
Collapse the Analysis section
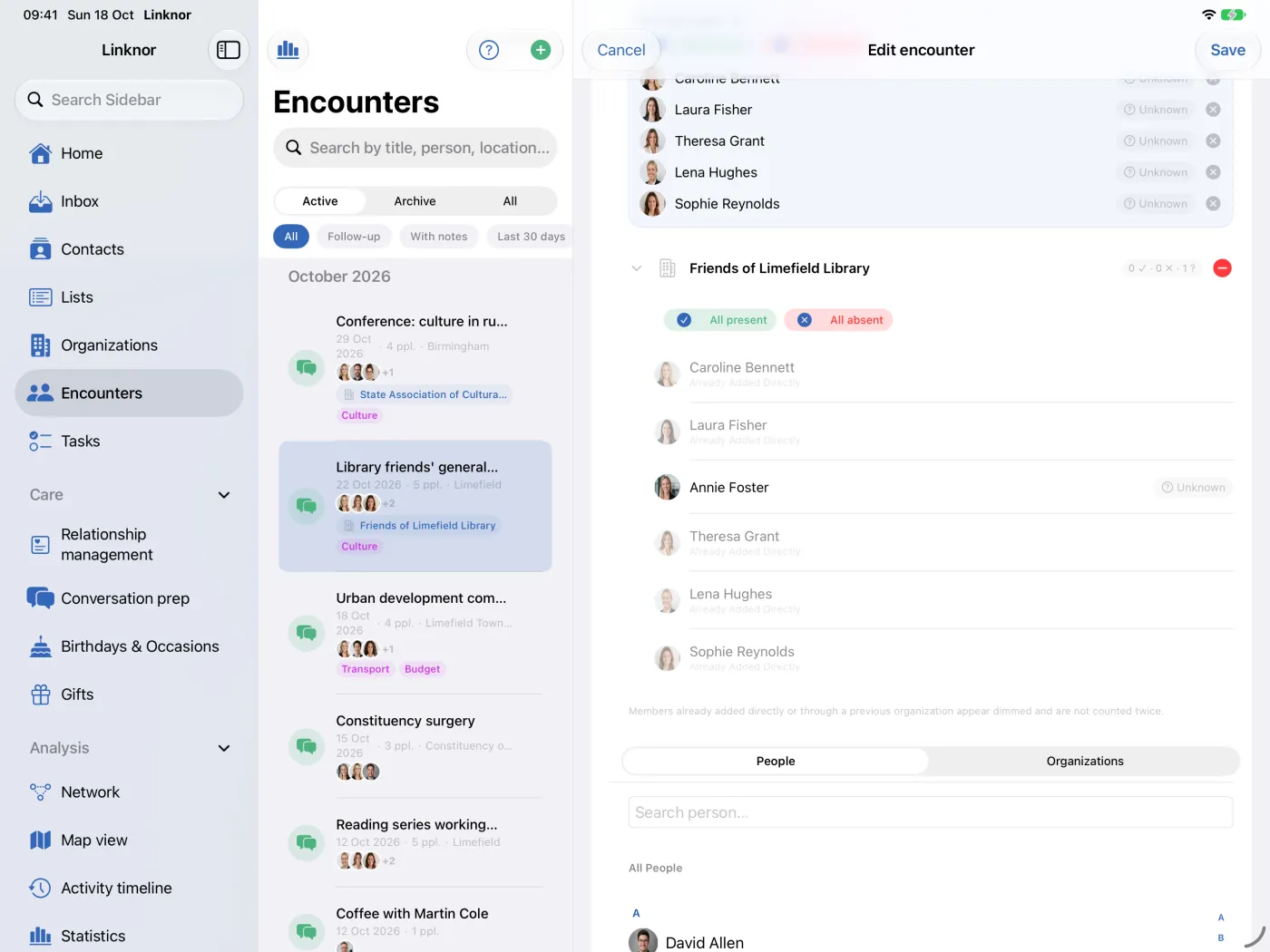tap(224, 748)
